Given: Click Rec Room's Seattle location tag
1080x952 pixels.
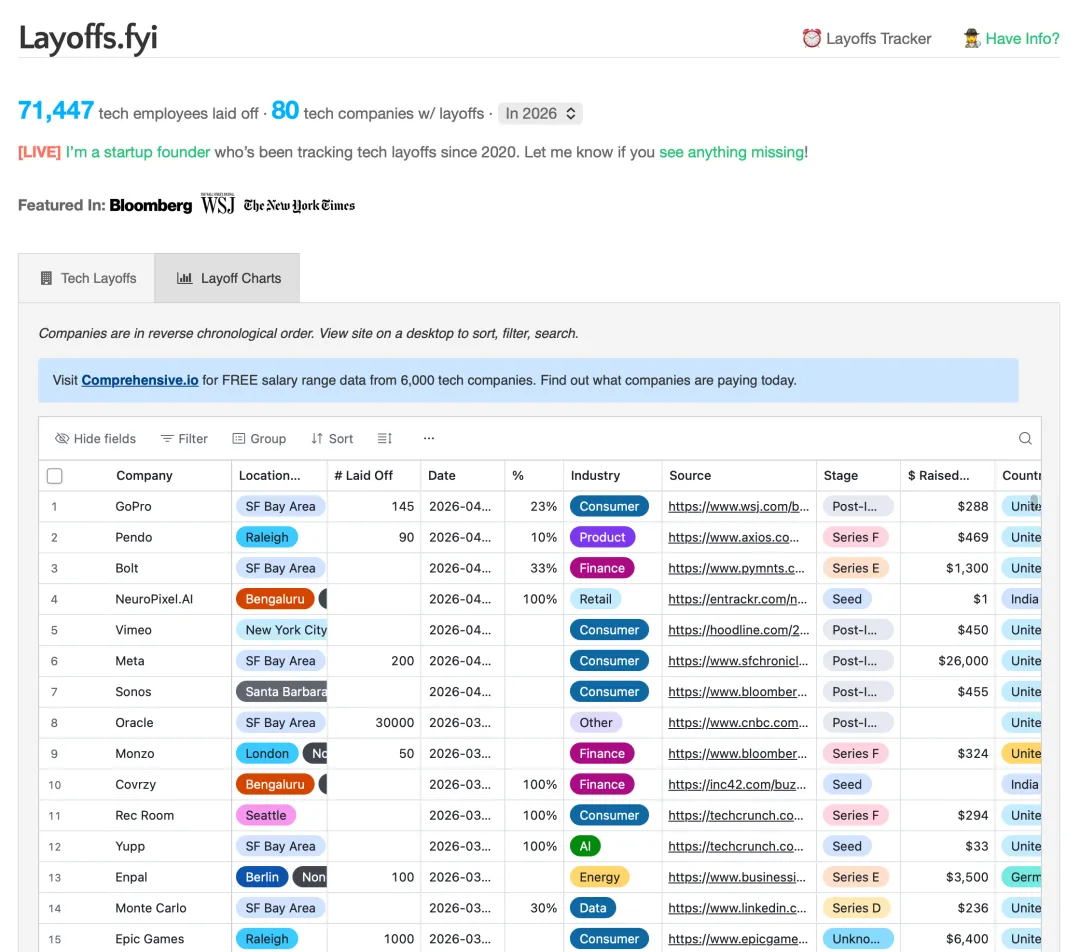Looking at the screenshot, I should (266, 816).
